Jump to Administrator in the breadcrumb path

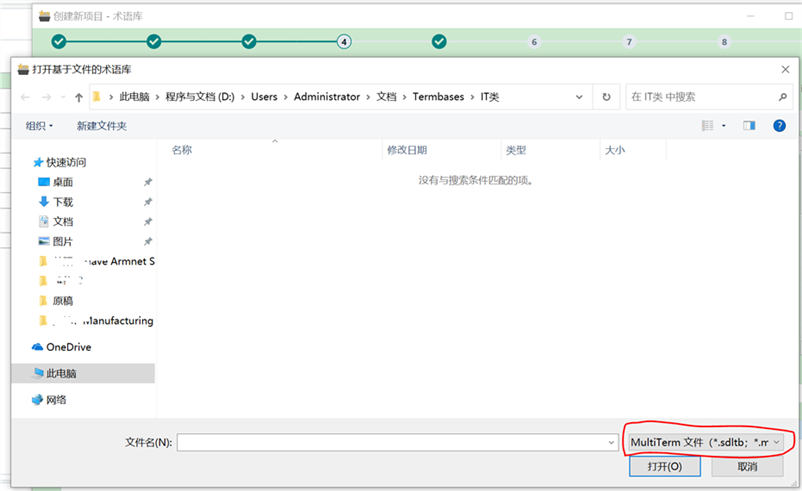327,97
